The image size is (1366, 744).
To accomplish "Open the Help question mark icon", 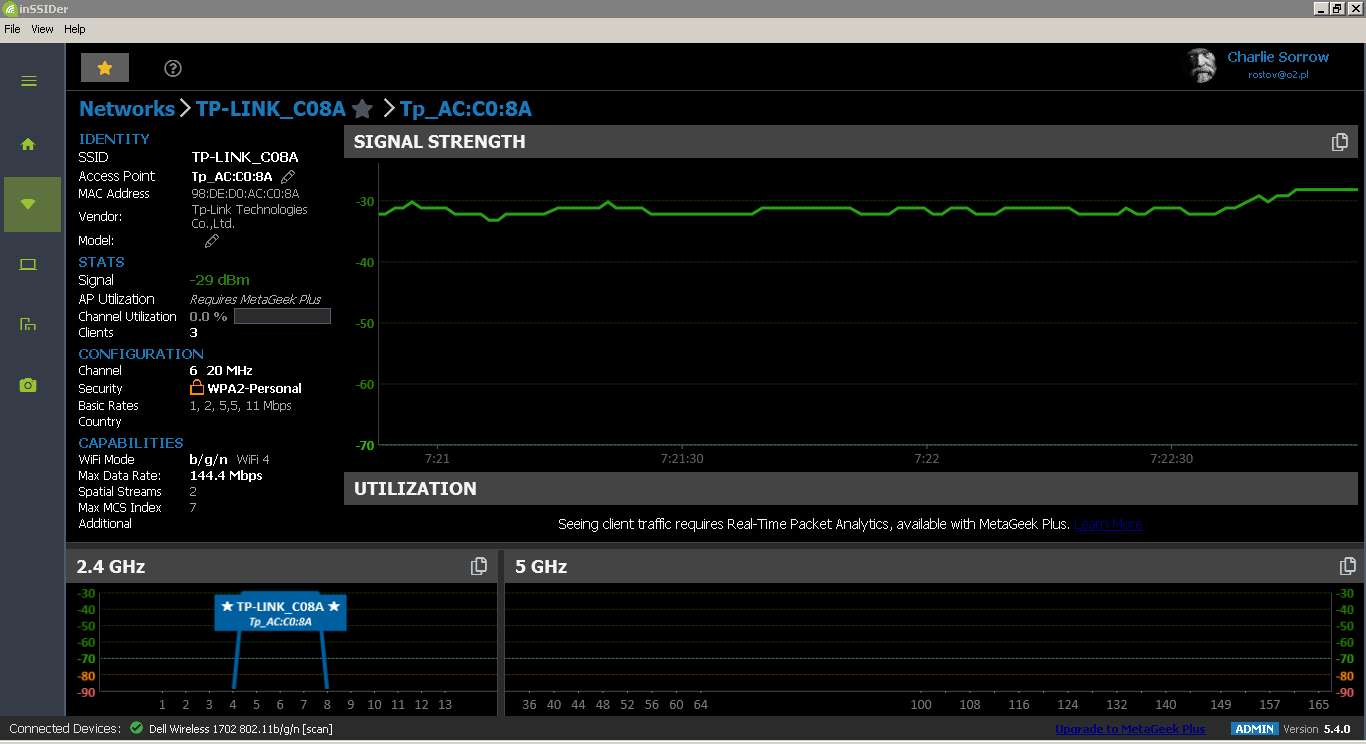I will point(172,68).
